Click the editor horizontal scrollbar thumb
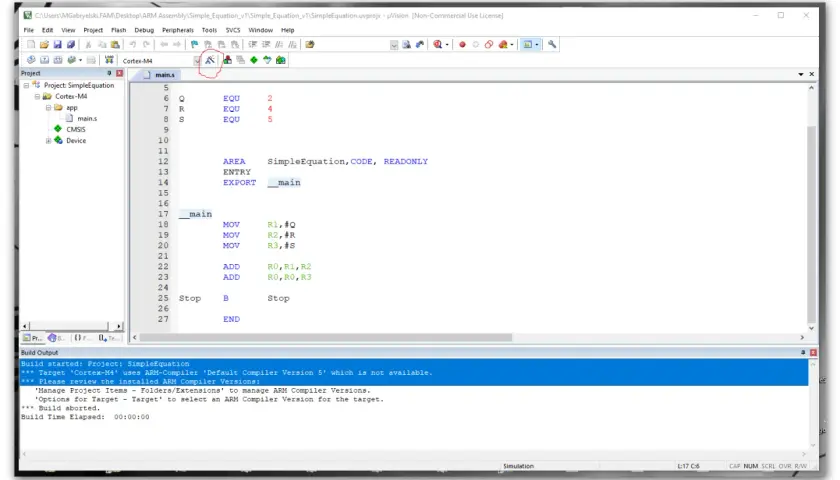 [x=326, y=338]
